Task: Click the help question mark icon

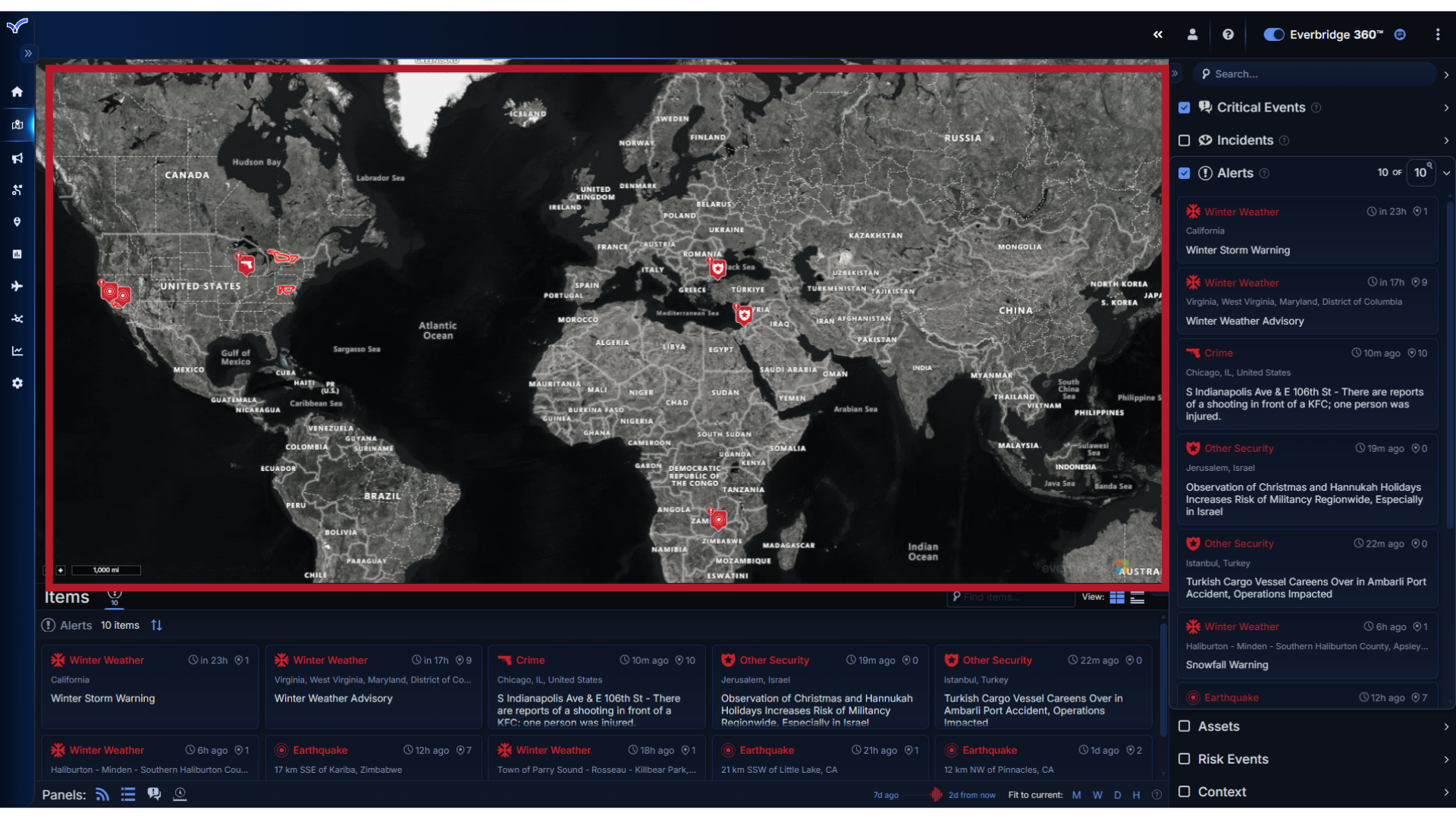Action: click(1228, 34)
